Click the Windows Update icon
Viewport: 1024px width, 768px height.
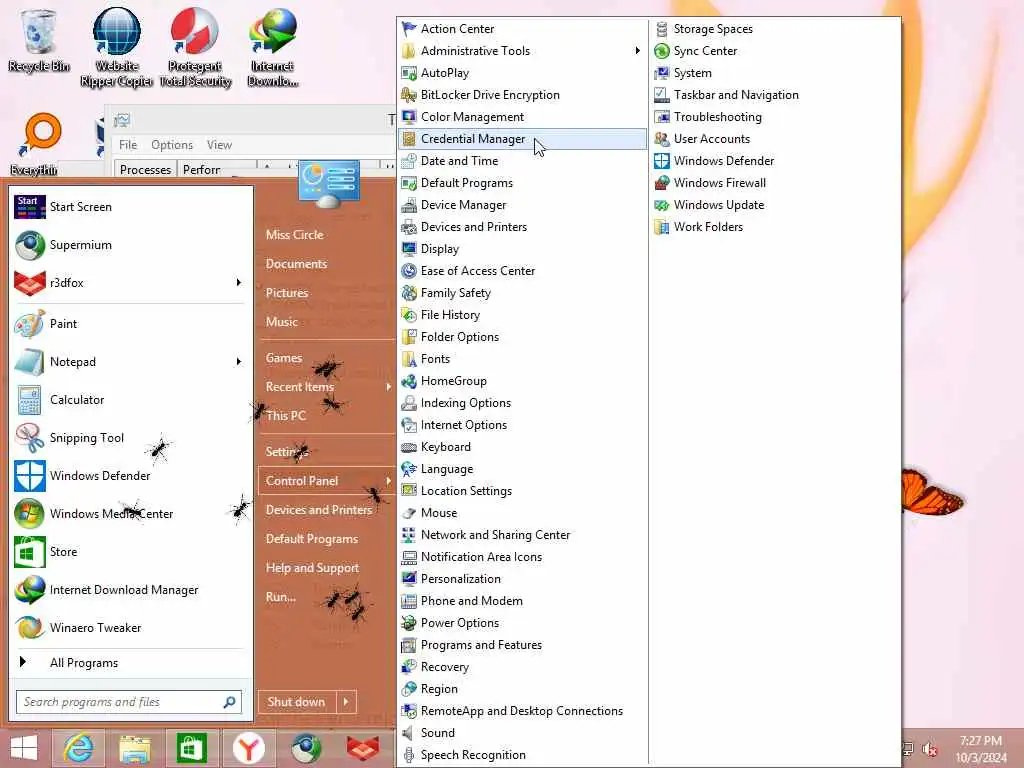pyautogui.click(x=662, y=205)
